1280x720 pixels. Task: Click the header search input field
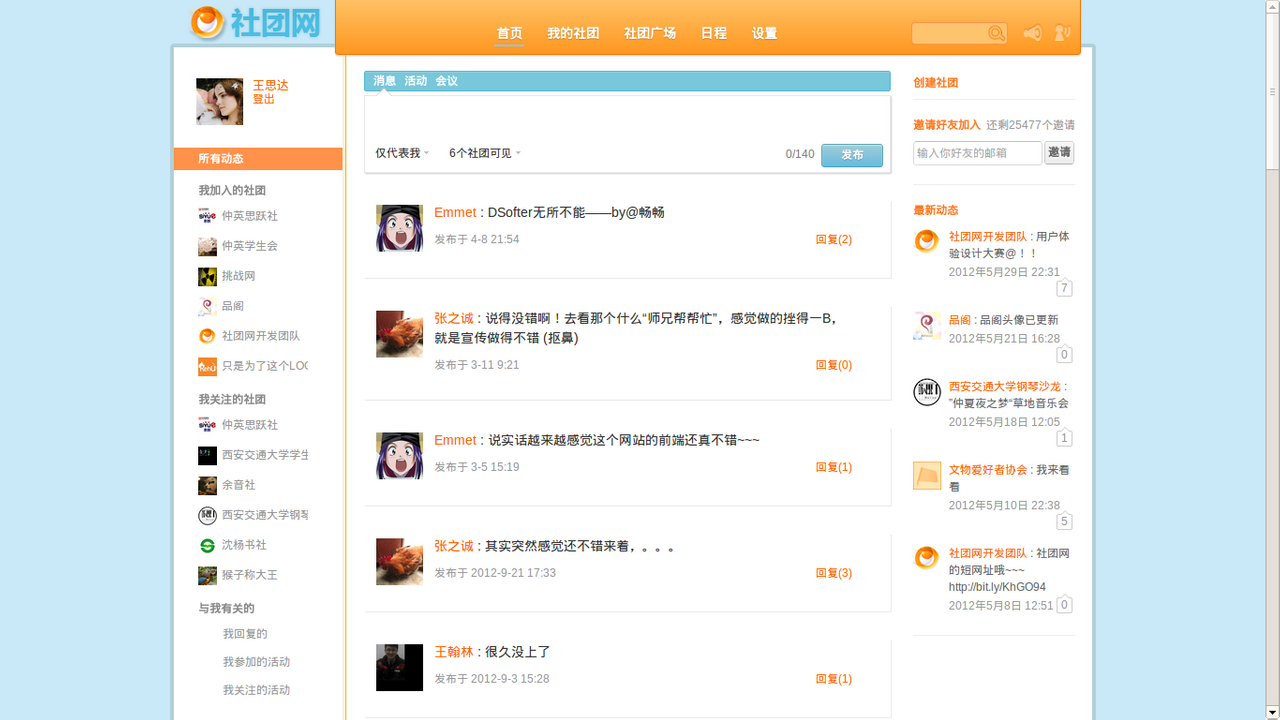click(x=950, y=34)
